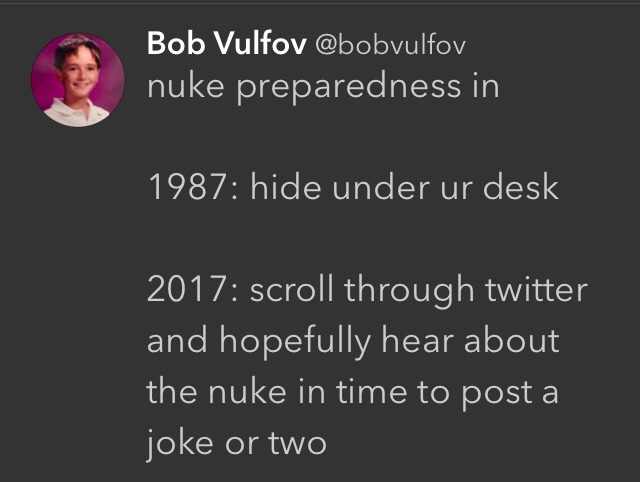Click the line "nuke preparedness in"
Image resolution: width=640 pixels, height=482 pixels.
pos(322,87)
